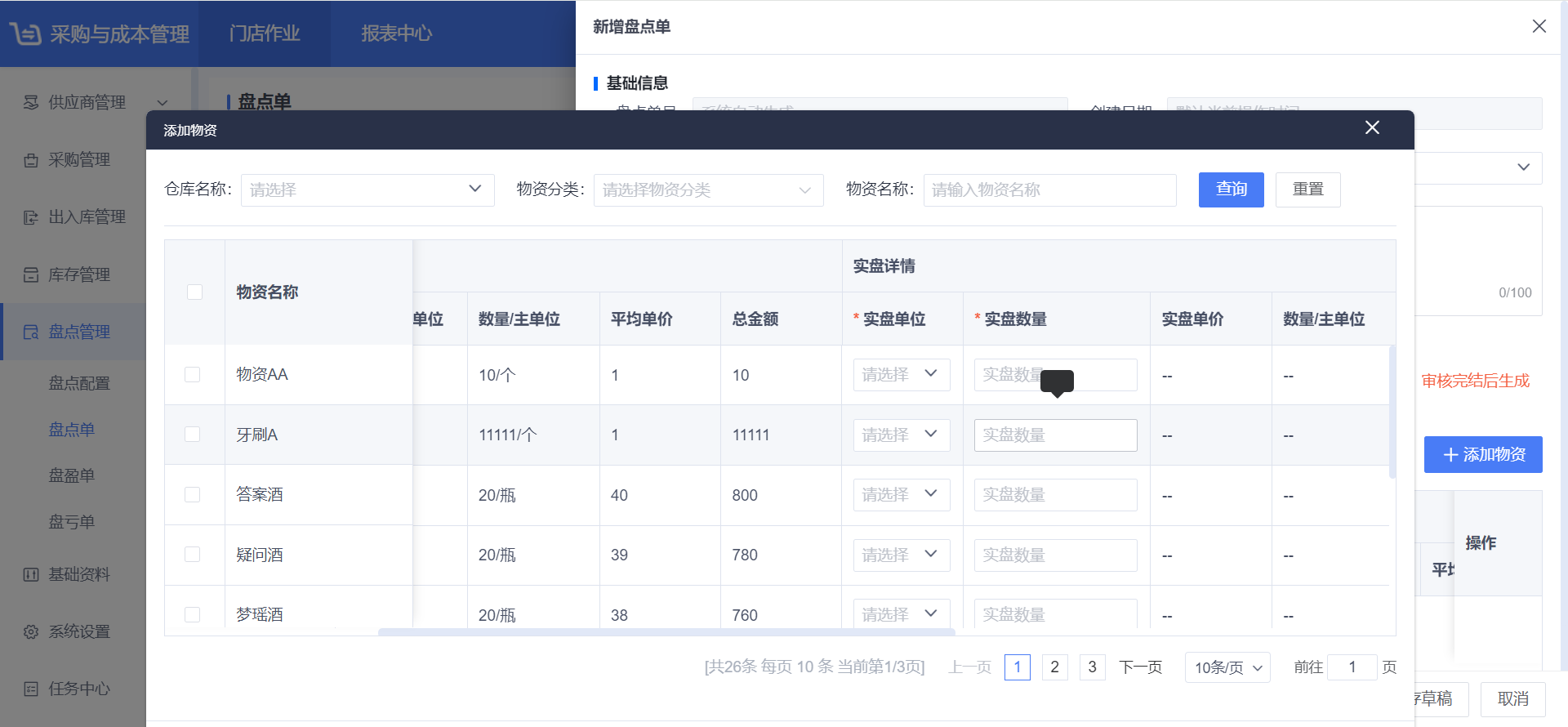Image resolution: width=1568 pixels, height=727 pixels.
Task: Click the 基础资料 sidebar icon
Action: (31, 574)
